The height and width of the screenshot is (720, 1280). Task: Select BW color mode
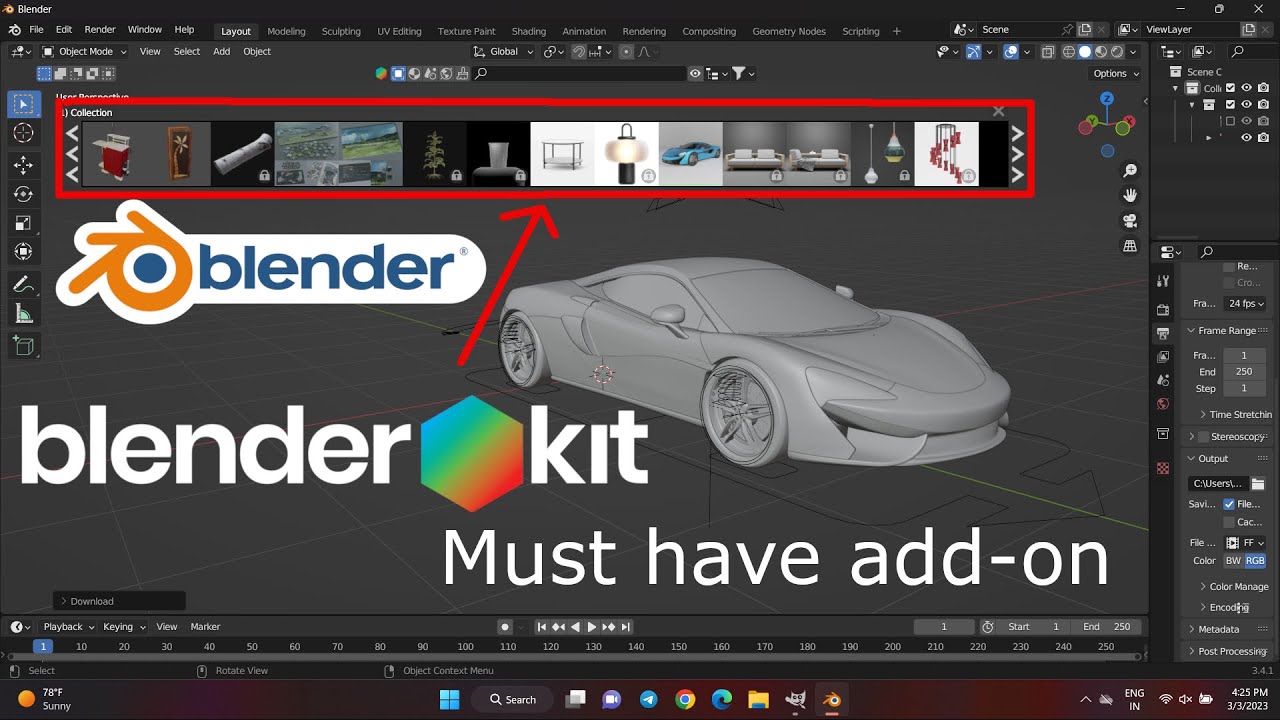pos(1233,561)
